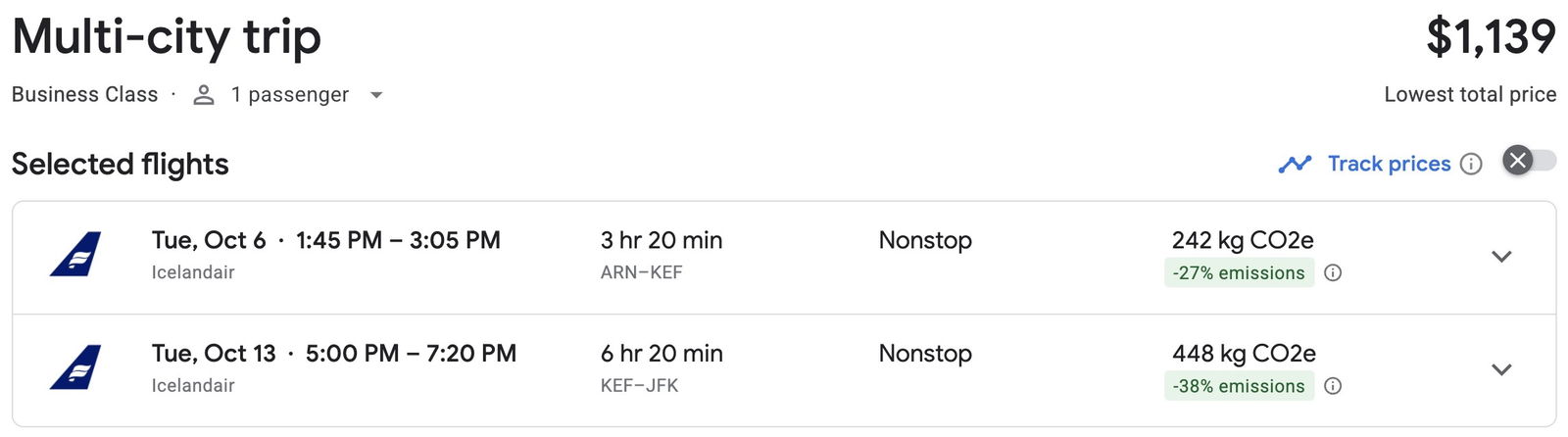Click the "1 passenger" label

pyautogui.click(x=290, y=95)
